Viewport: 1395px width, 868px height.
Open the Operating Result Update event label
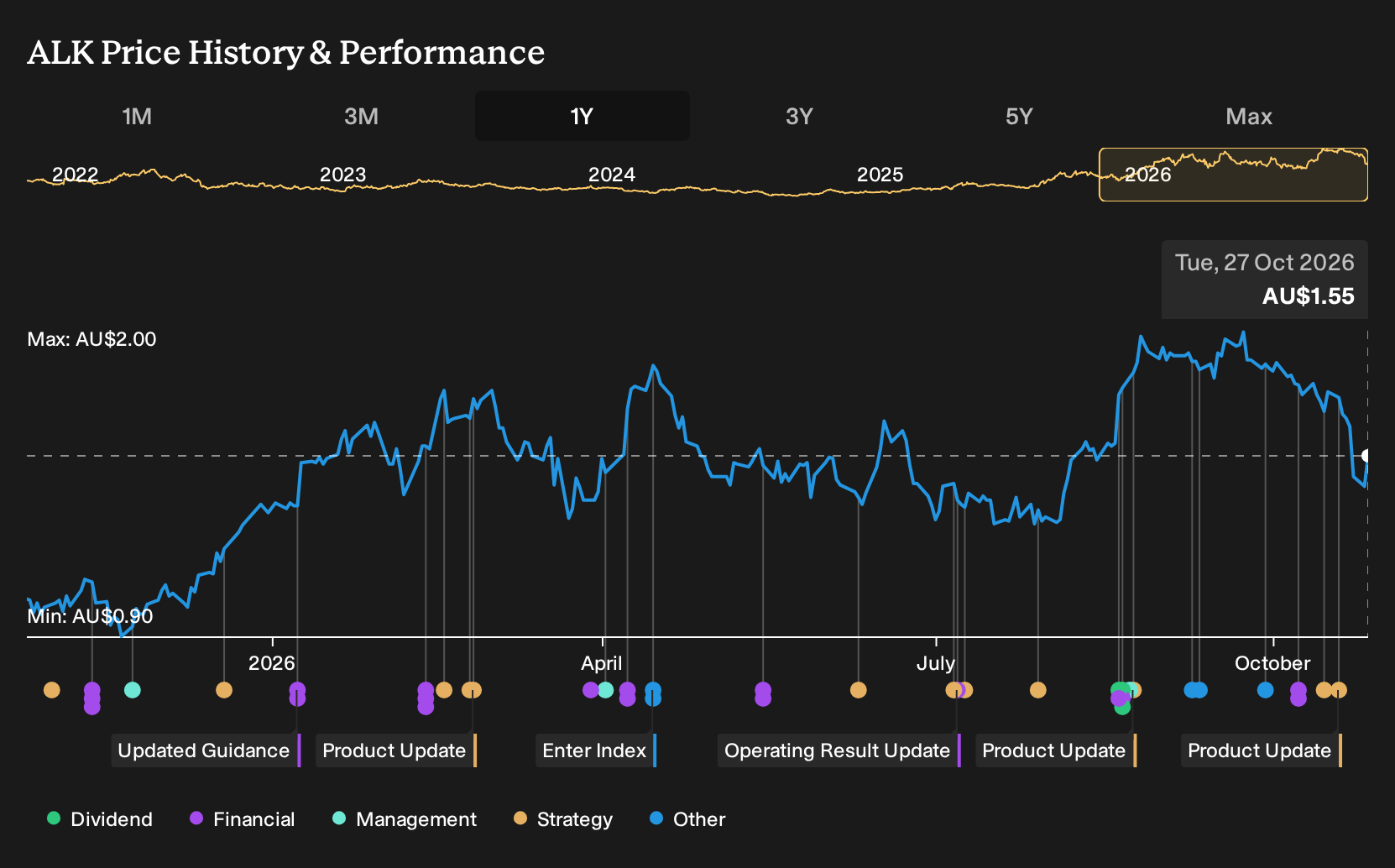pos(839,750)
